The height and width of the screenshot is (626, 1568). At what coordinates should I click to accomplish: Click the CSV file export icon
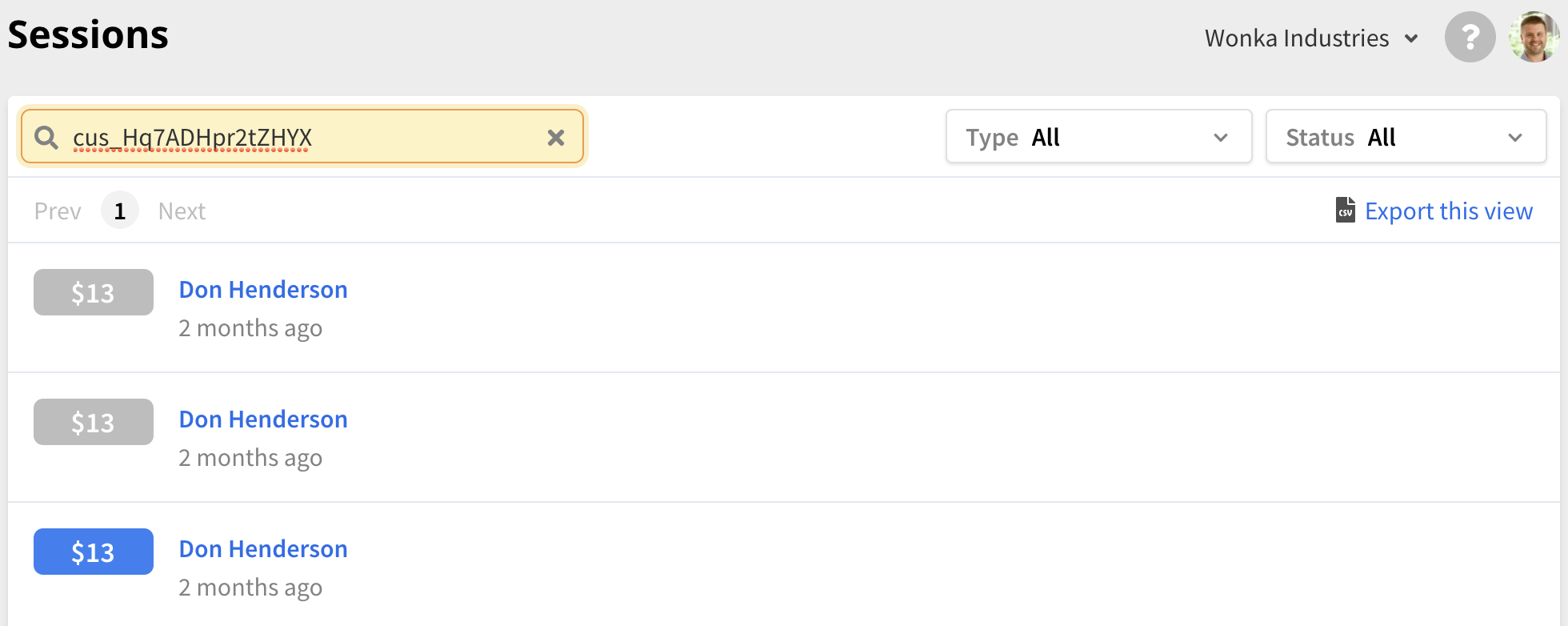1346,210
